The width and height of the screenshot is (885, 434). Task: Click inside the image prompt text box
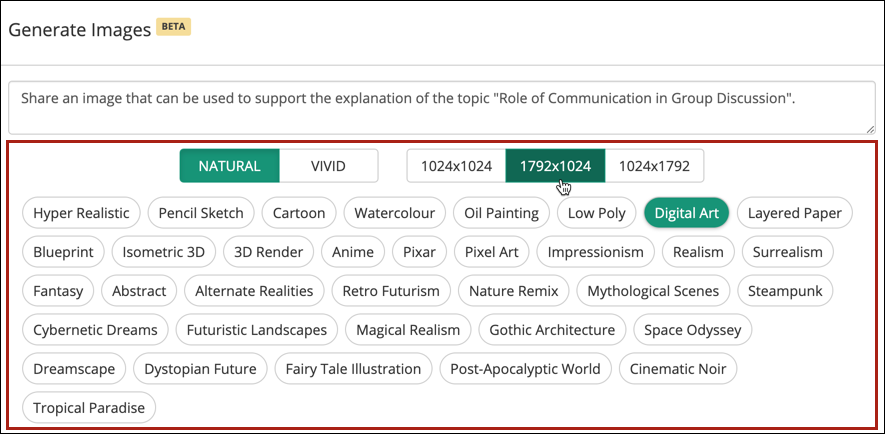(442, 108)
